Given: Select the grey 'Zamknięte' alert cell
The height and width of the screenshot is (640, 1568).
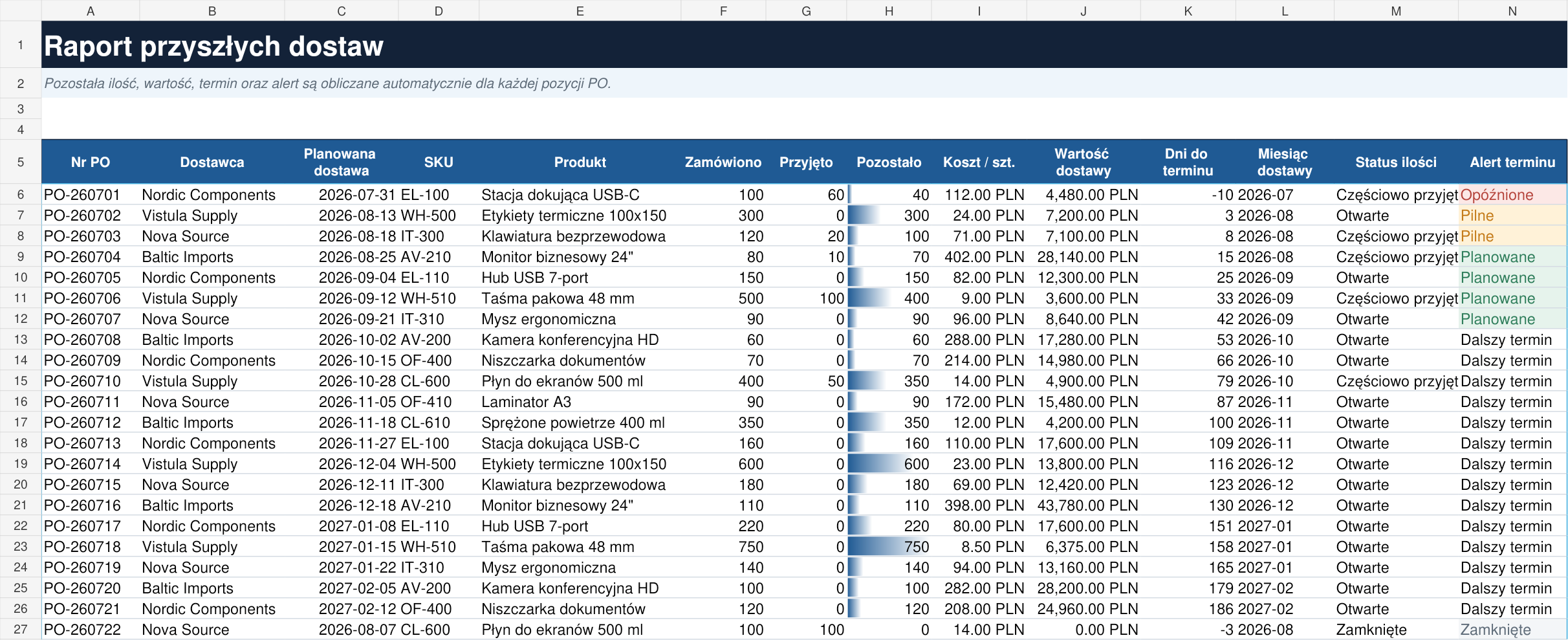Looking at the screenshot, I should (x=1512, y=630).
